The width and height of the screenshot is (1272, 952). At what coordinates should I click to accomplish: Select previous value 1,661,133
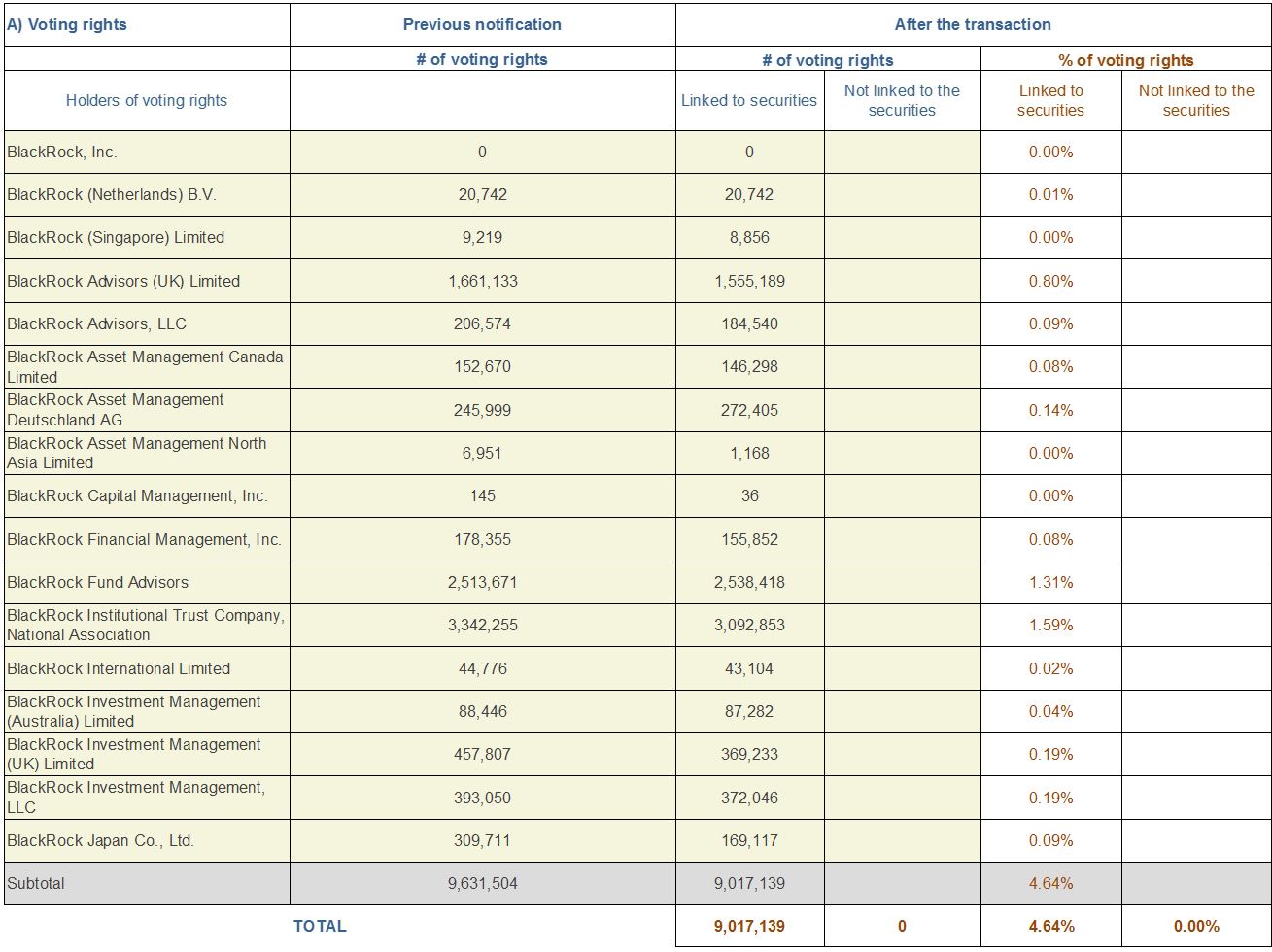point(483,281)
